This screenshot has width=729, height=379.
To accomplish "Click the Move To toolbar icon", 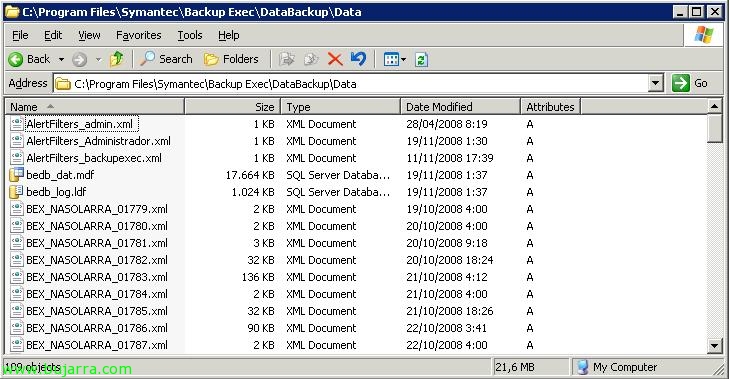I will pos(287,59).
